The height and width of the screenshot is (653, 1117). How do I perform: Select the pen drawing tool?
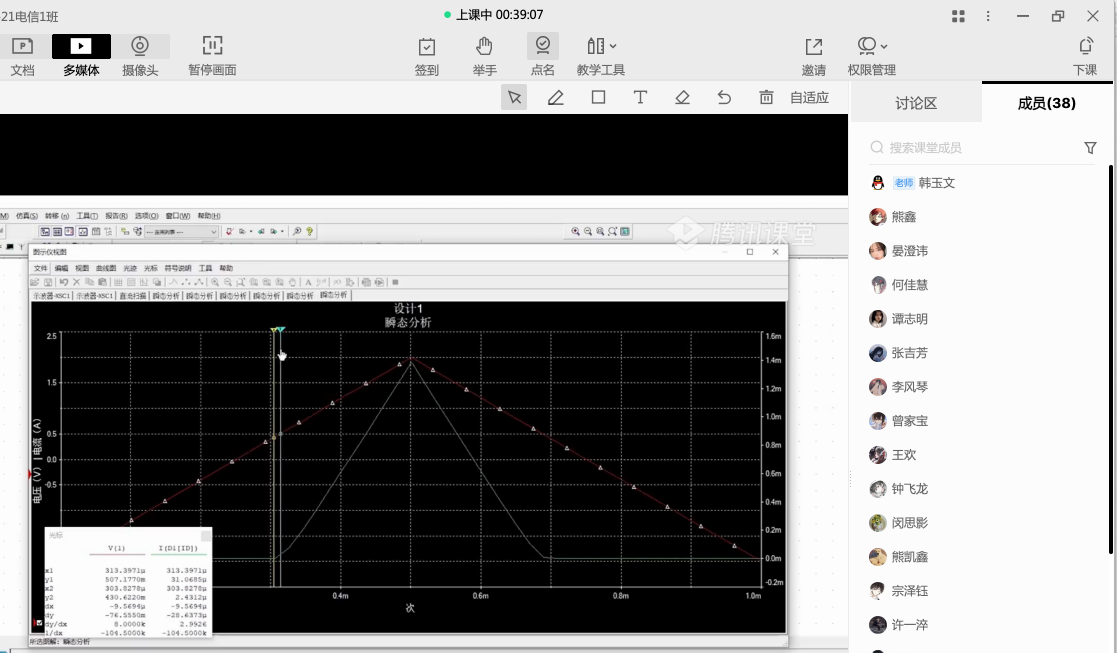[556, 97]
